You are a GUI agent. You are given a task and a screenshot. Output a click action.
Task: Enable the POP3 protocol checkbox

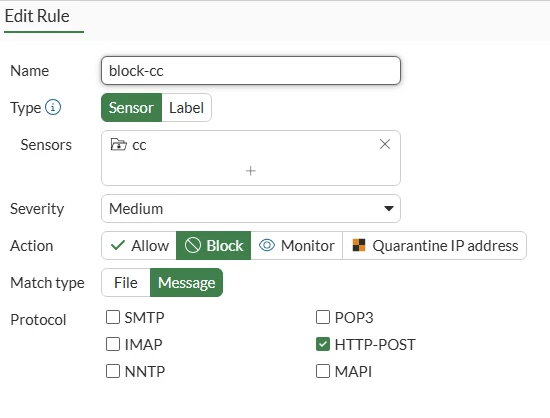323,317
